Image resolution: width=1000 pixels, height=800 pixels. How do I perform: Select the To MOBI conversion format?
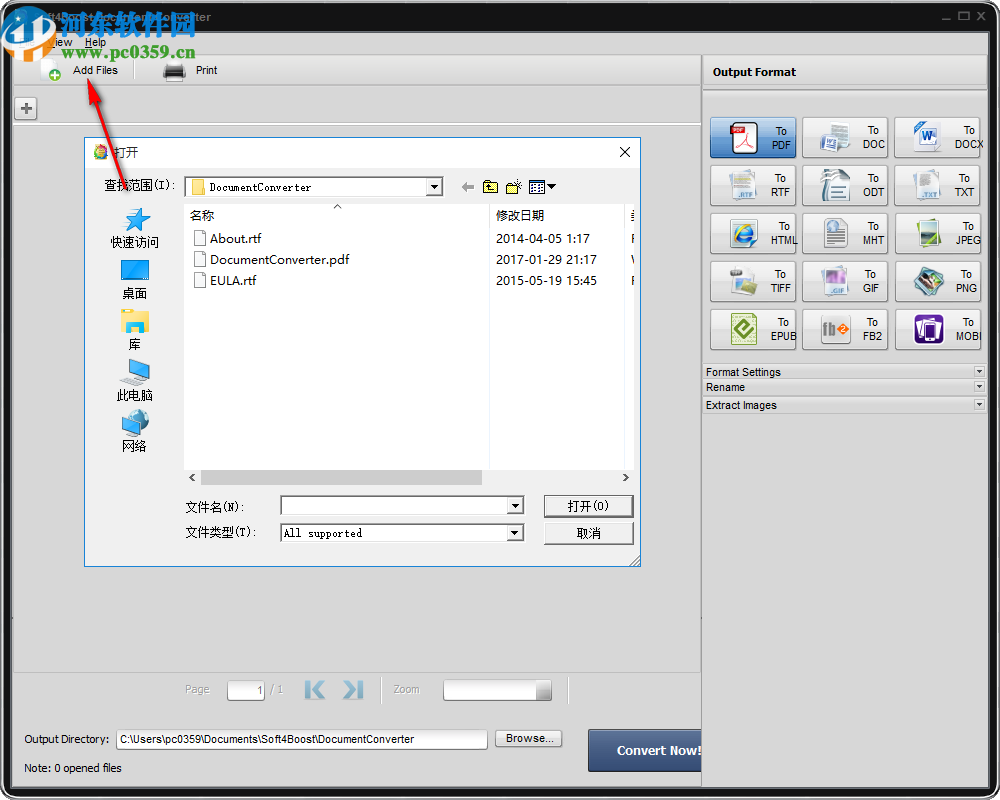click(937, 329)
